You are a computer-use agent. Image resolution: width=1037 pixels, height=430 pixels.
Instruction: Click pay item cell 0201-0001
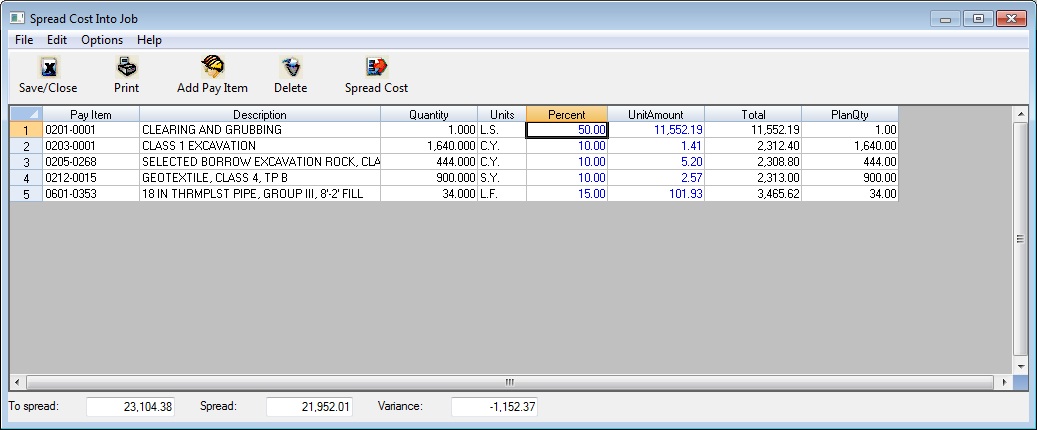(91, 130)
